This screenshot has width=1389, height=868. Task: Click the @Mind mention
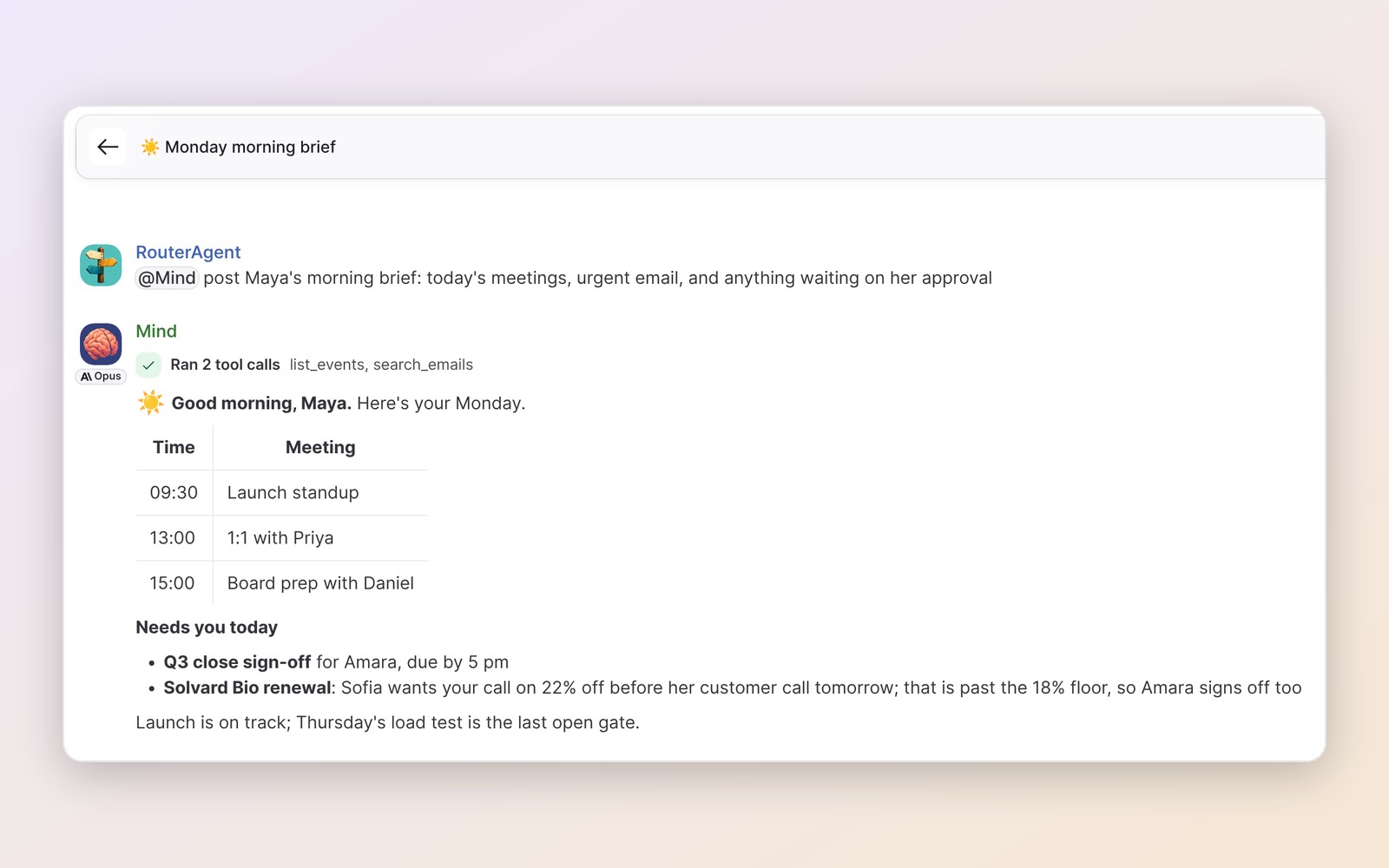click(x=167, y=278)
